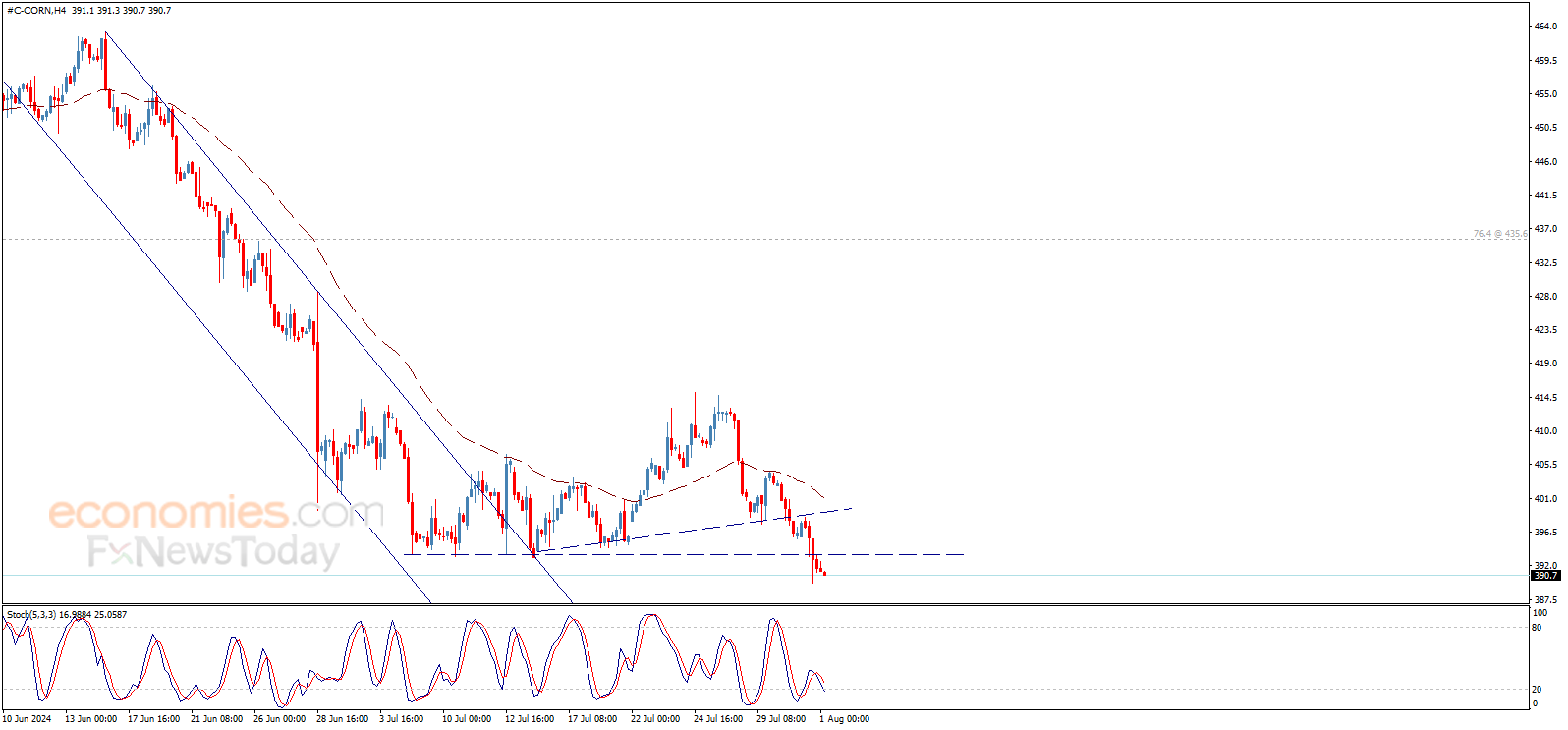The image size is (1568, 730).
Task: Click the 10 Jun 2024 date label
Action: point(27,719)
